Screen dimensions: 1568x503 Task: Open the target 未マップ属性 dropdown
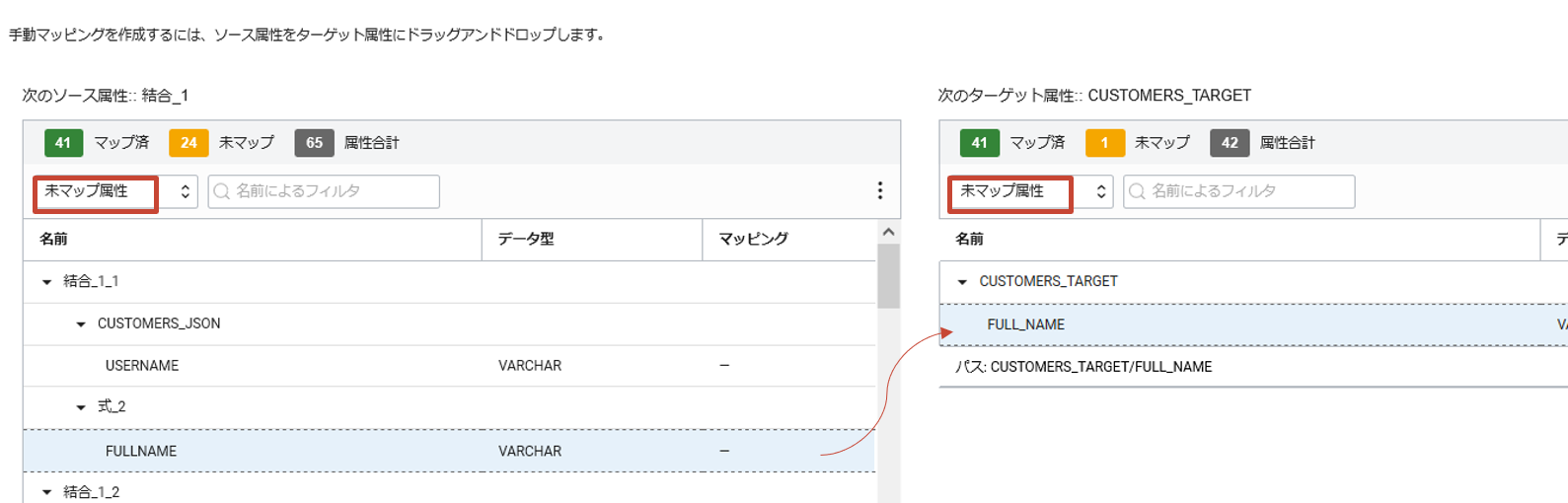(1031, 191)
